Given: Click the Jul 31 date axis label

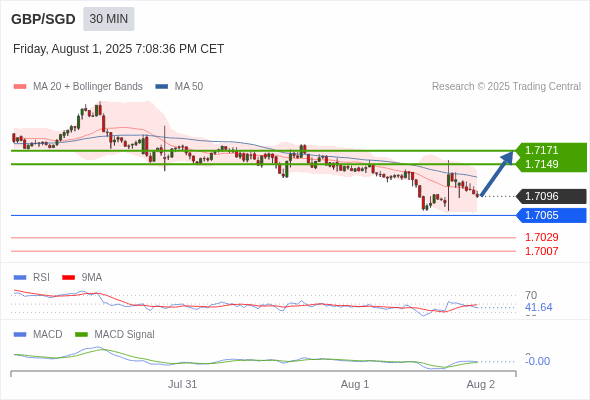Looking at the screenshot, I should point(182,384).
